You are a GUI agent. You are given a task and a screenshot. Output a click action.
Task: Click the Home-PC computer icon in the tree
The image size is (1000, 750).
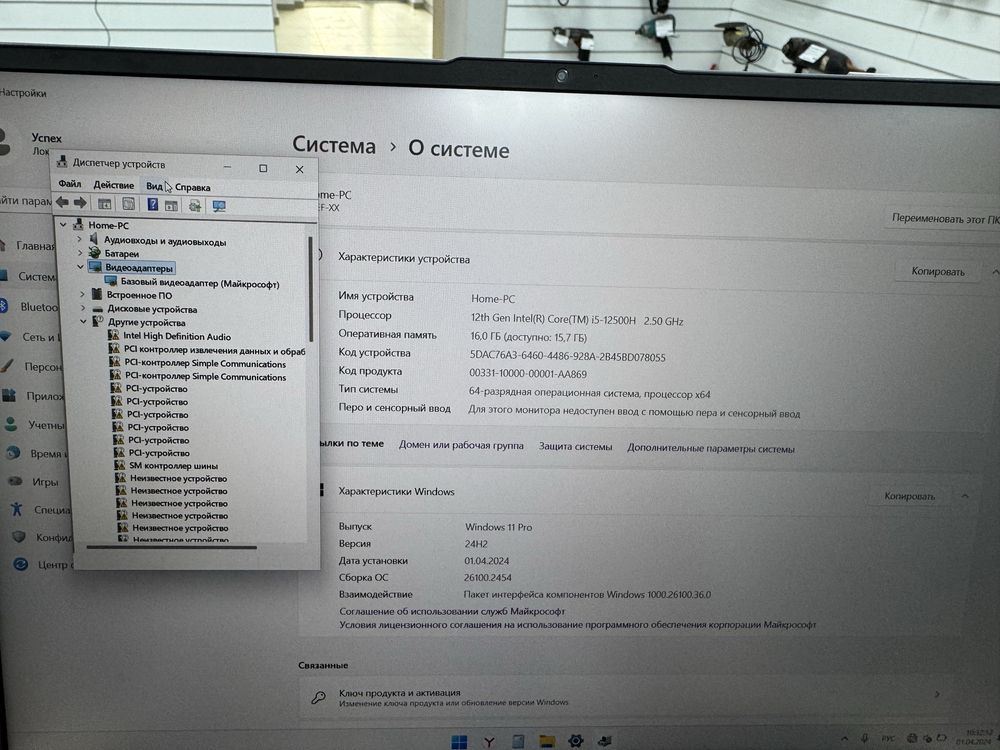(79, 224)
